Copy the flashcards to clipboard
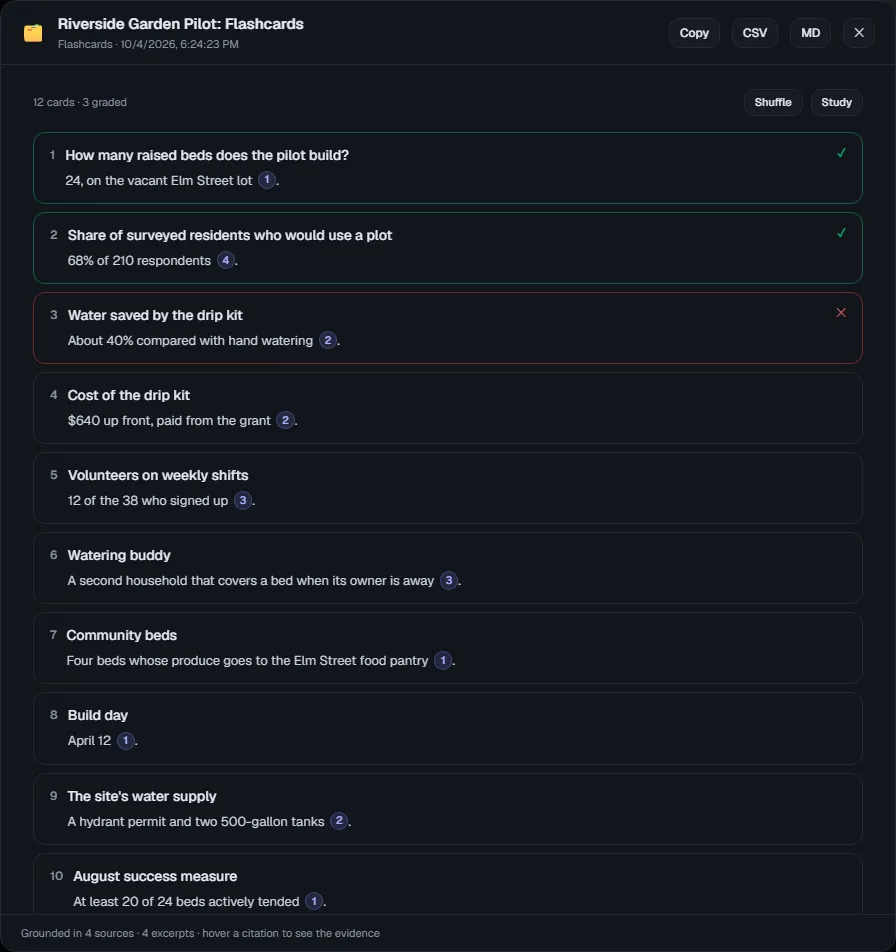 (694, 33)
